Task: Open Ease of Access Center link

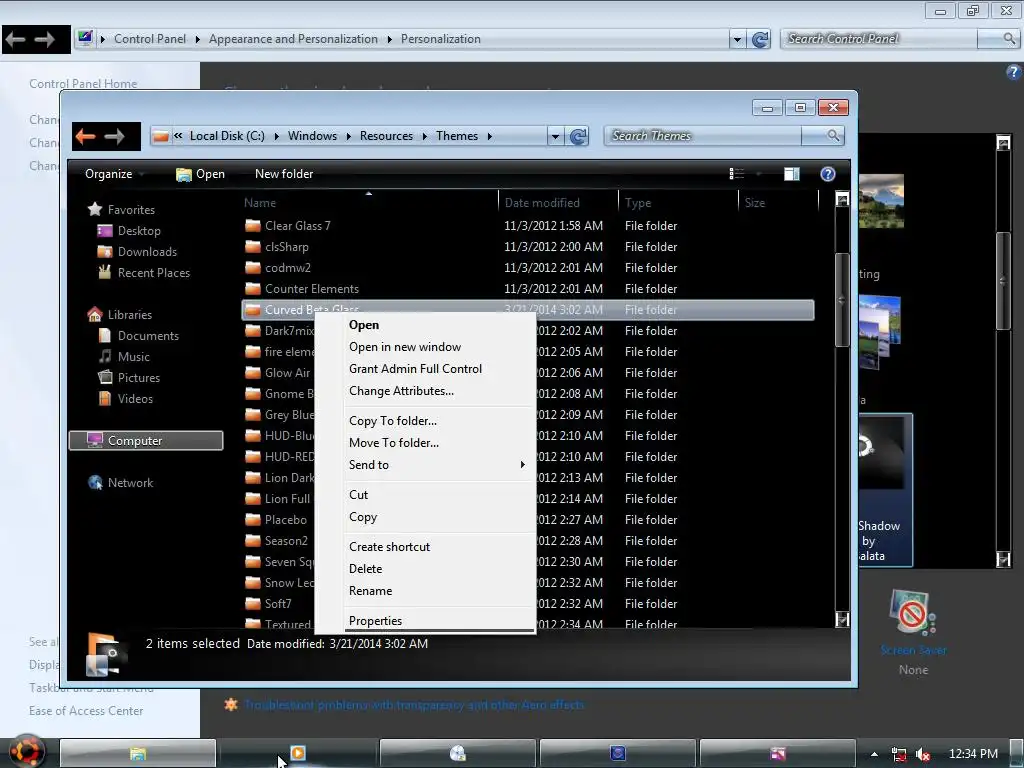Action: point(86,711)
